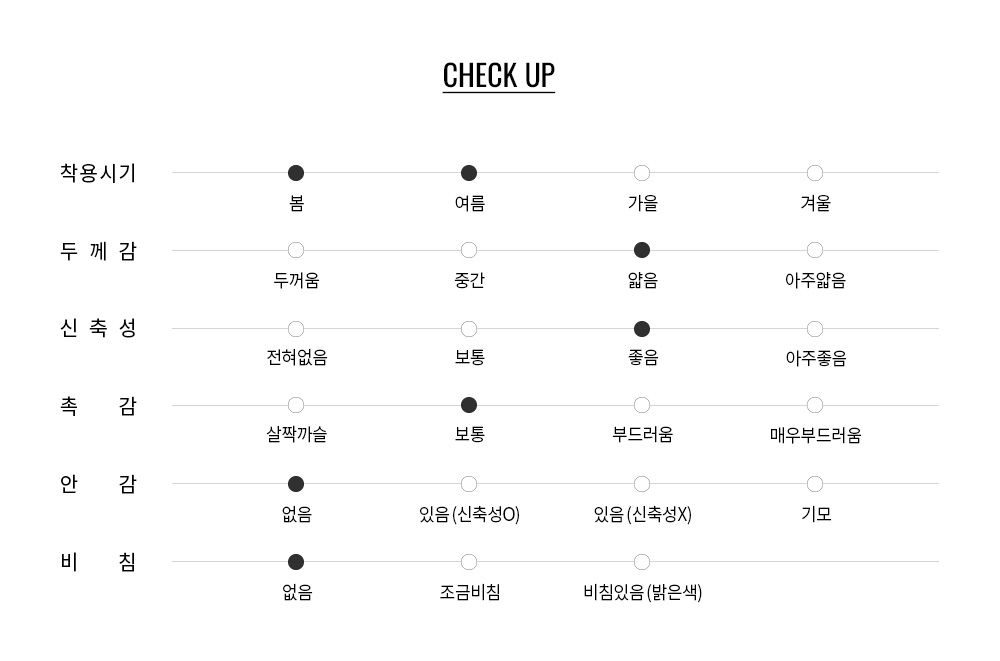1000x661 pixels.
Task: Choose 있음(신축성O) lining radio circle
Action: [x=469, y=484]
